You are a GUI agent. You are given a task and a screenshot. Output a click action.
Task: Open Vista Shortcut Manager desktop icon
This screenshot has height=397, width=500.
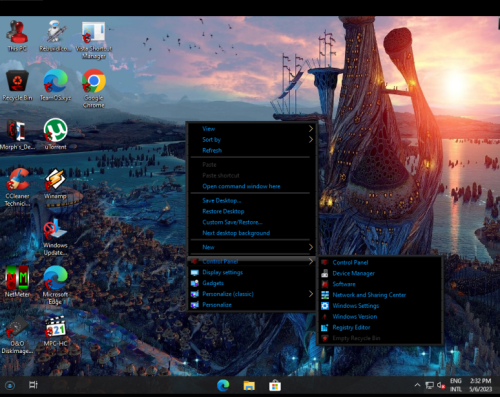pyautogui.click(x=94, y=40)
